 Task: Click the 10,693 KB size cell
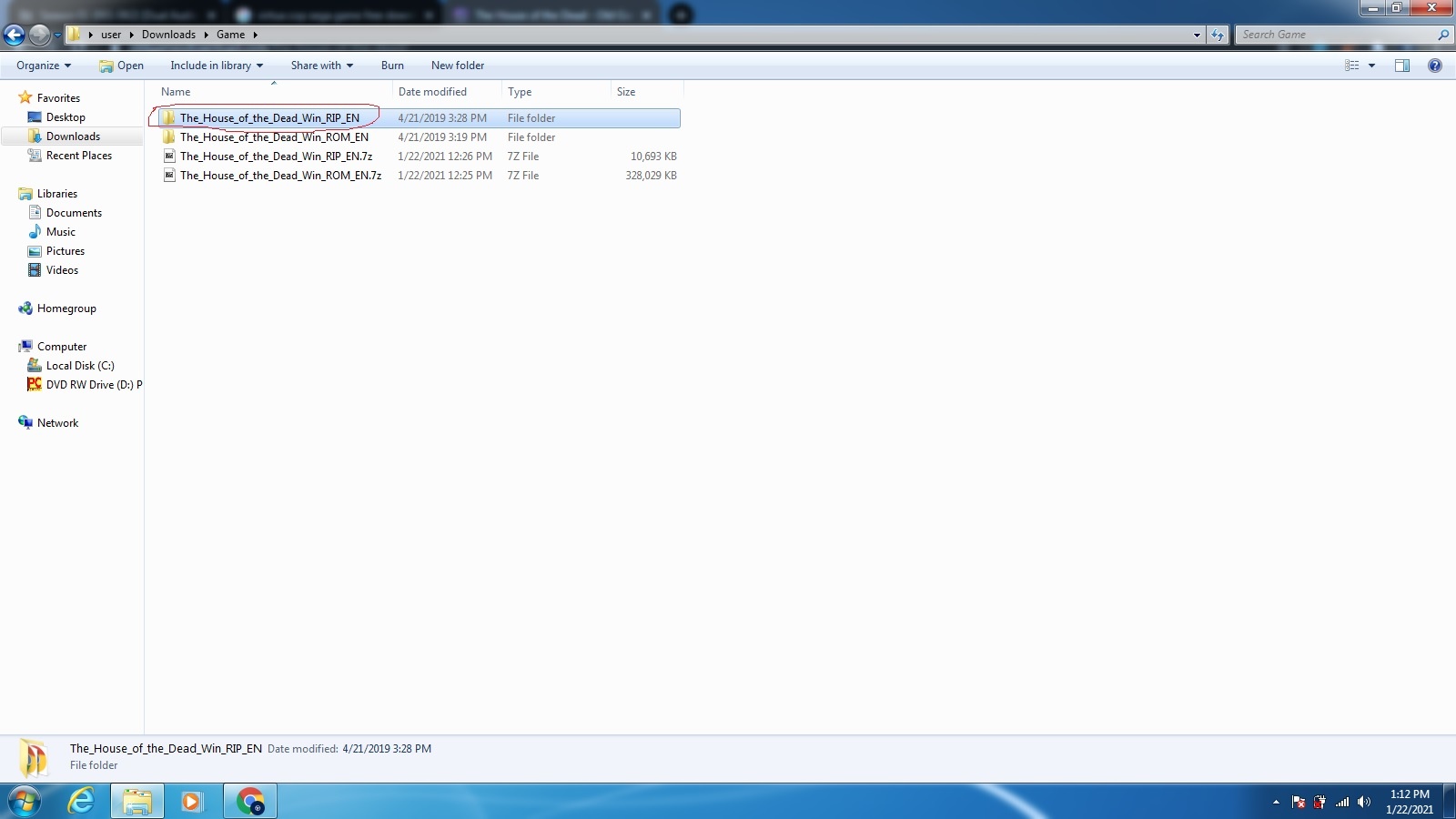pos(653,157)
